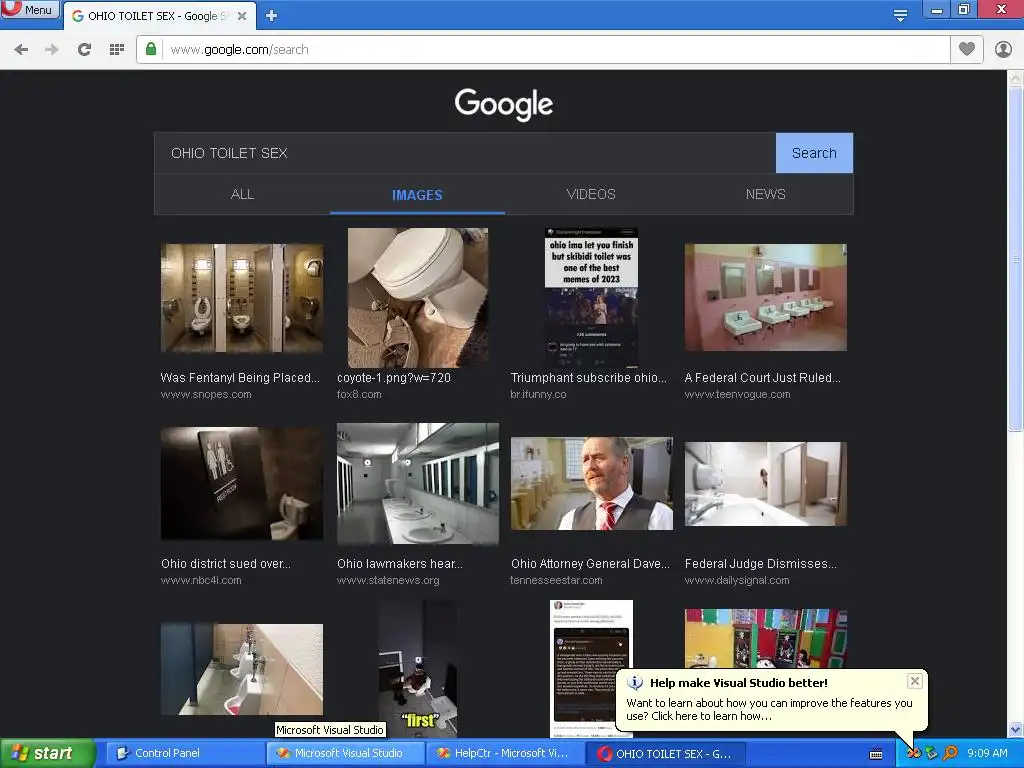Click "Triumphant subscribe ohio..." title

pos(588,377)
